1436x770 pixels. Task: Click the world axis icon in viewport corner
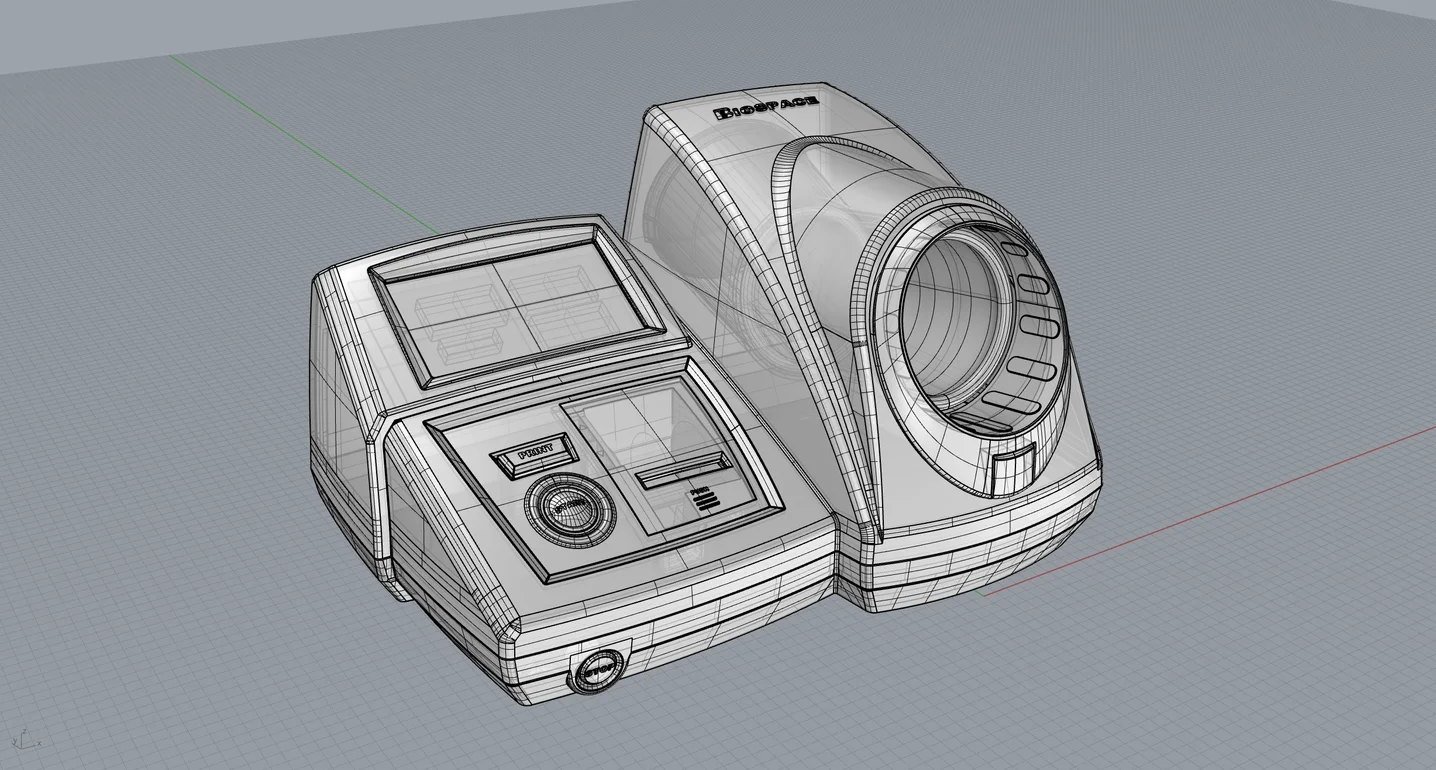coord(24,739)
